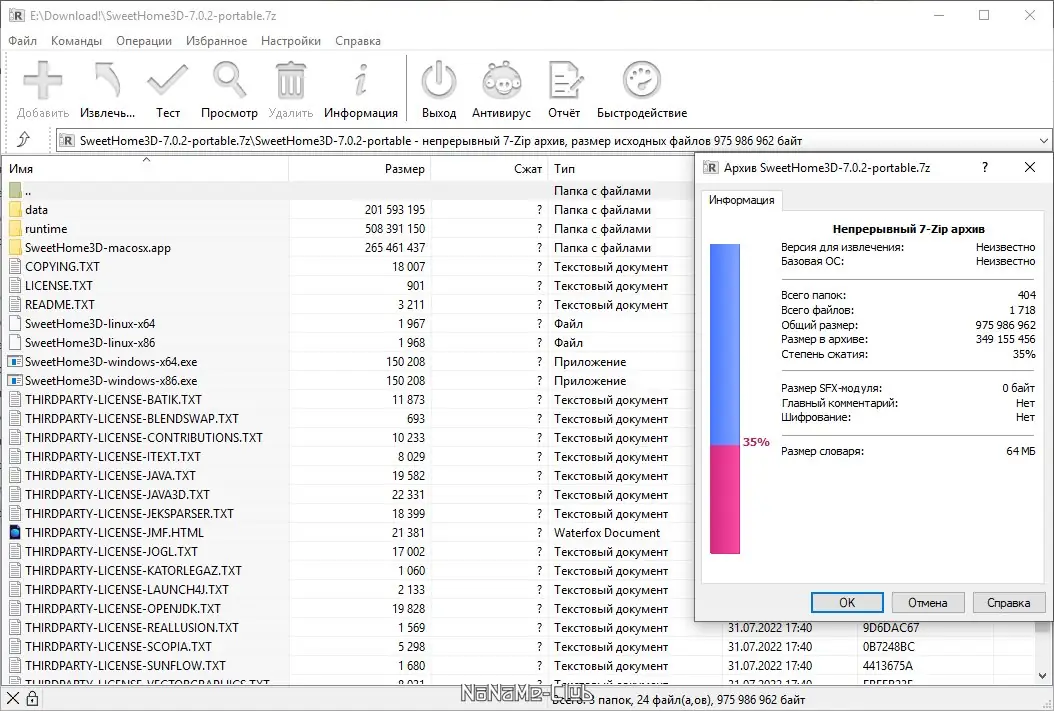Select THIRDPARTY-LICENSE-JAVA.TXT file
Image resolution: width=1054 pixels, height=711 pixels.
coord(350,476)
